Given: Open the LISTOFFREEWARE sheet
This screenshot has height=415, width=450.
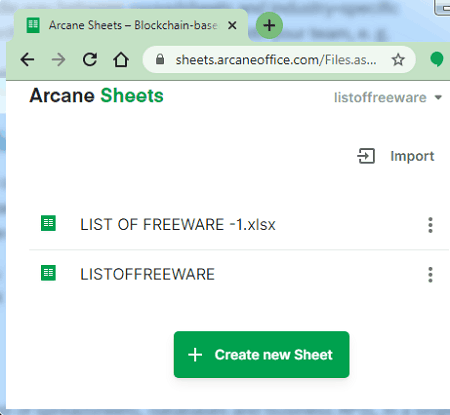Looking at the screenshot, I should coord(147,274).
